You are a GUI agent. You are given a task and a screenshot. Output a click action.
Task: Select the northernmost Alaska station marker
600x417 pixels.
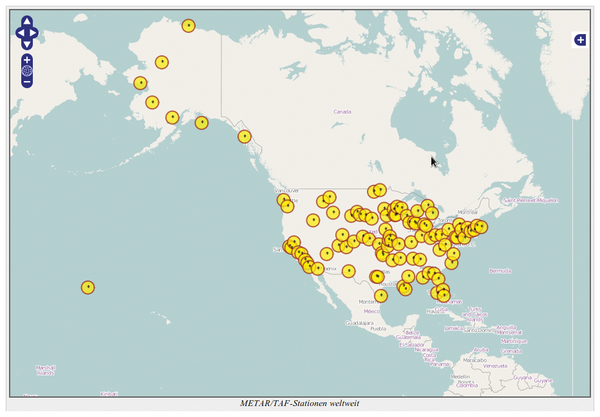click(188, 26)
